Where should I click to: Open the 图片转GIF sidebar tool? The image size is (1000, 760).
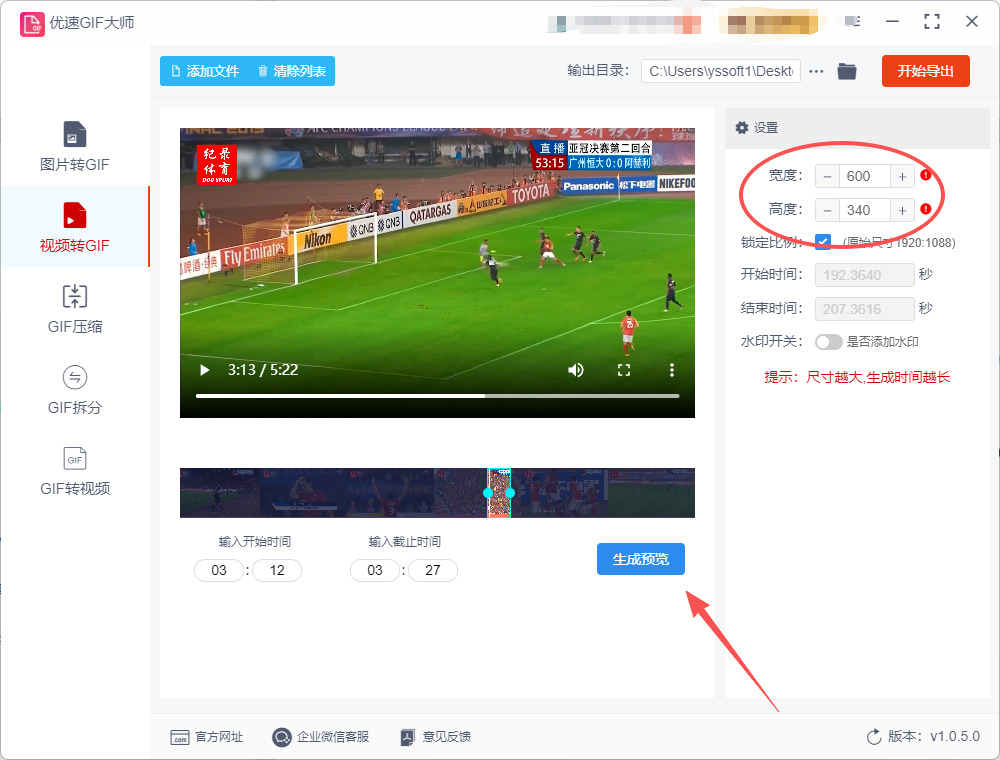[x=75, y=147]
